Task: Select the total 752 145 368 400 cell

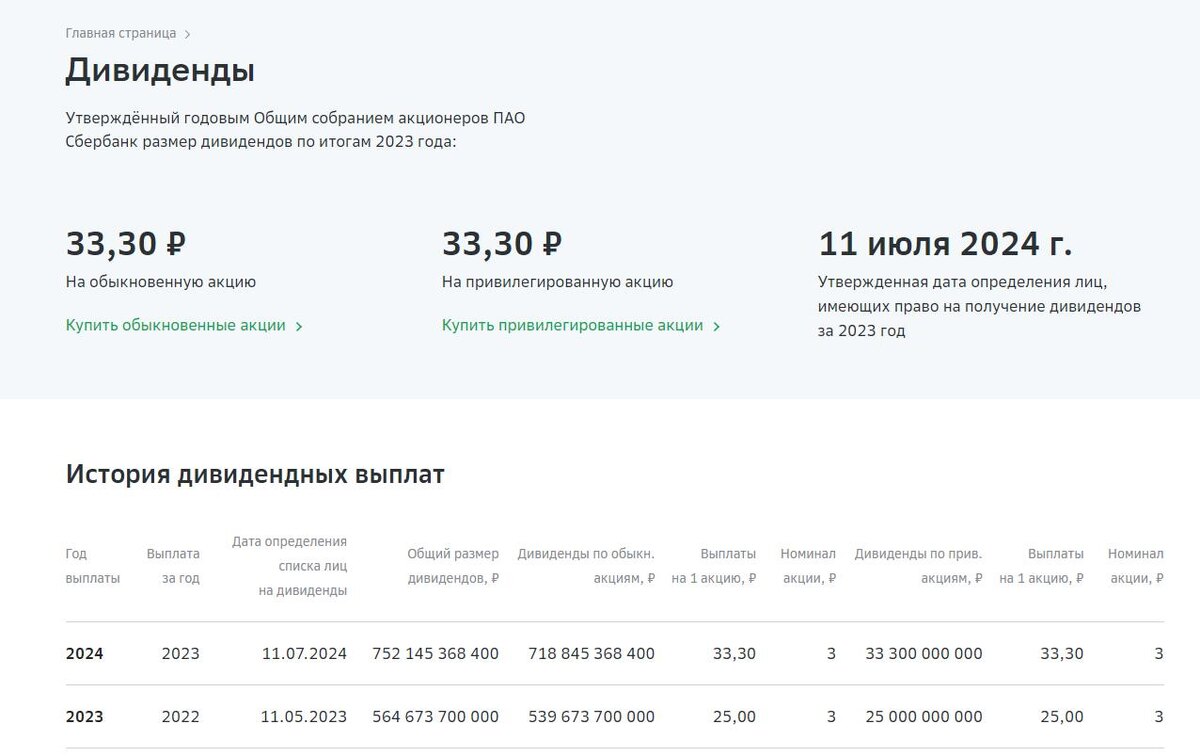Action: [435, 654]
